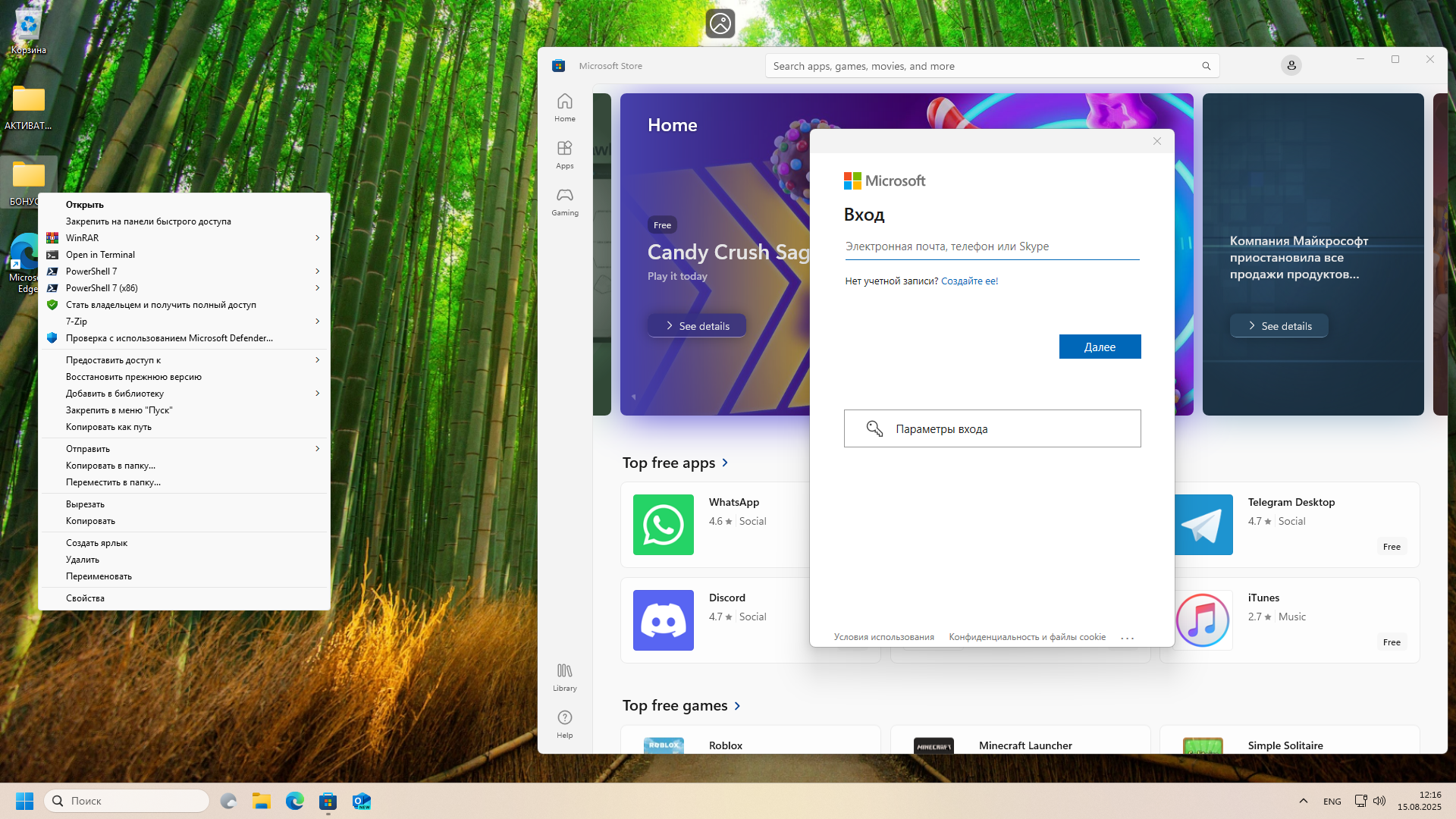The image size is (1456, 819).
Task: Click the Далее button in sign-in dialog
Action: point(1100,347)
